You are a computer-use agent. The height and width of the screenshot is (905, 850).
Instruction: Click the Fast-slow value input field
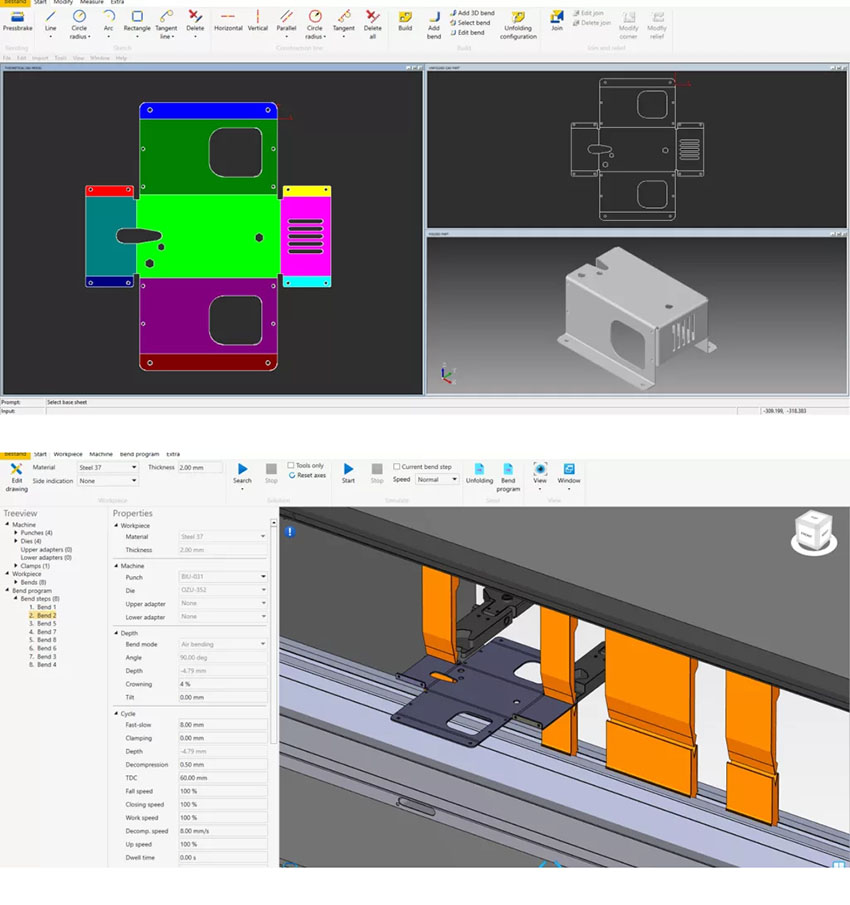coord(222,724)
